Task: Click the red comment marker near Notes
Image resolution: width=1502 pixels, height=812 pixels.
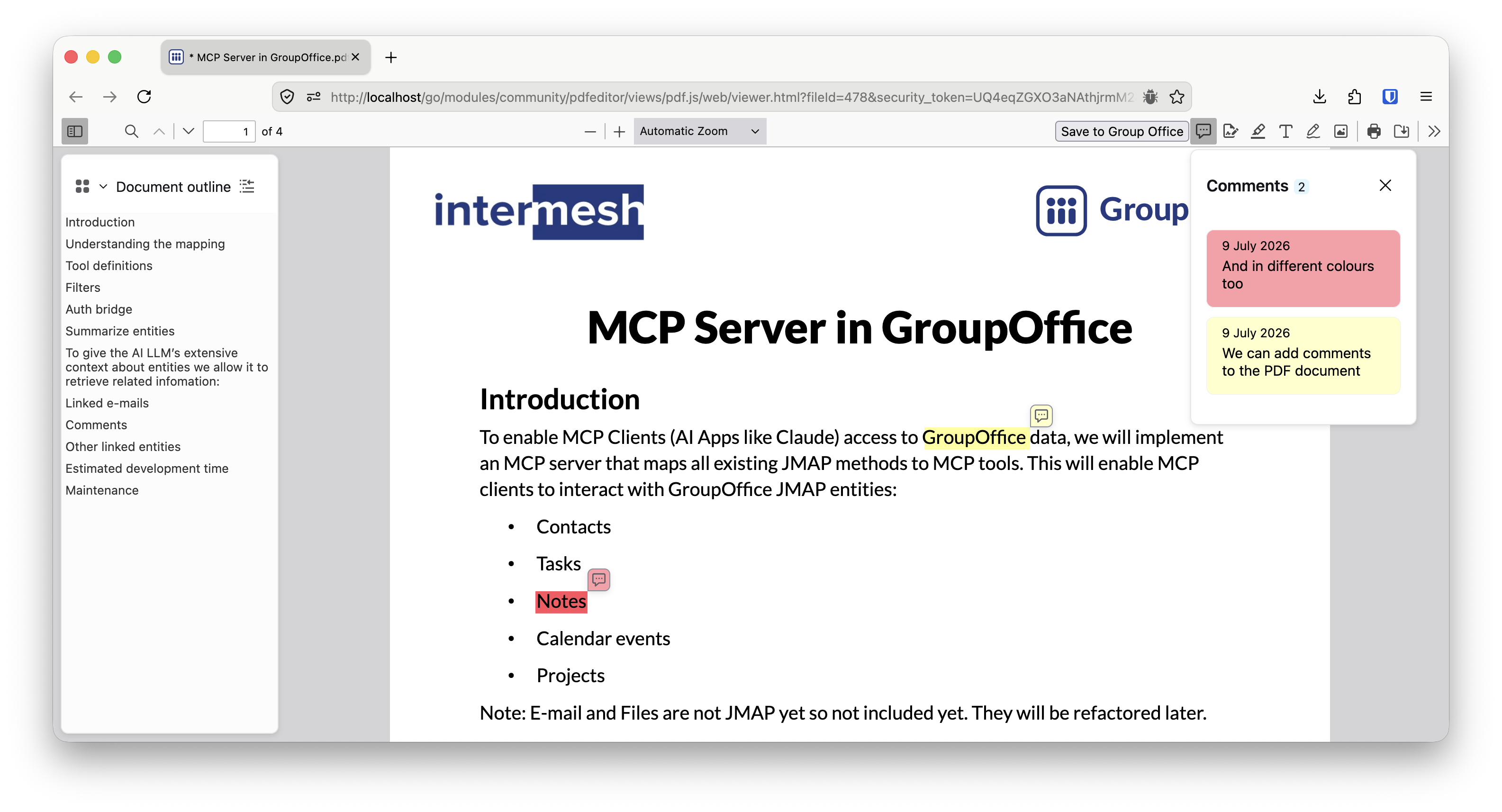Action: 599,579
